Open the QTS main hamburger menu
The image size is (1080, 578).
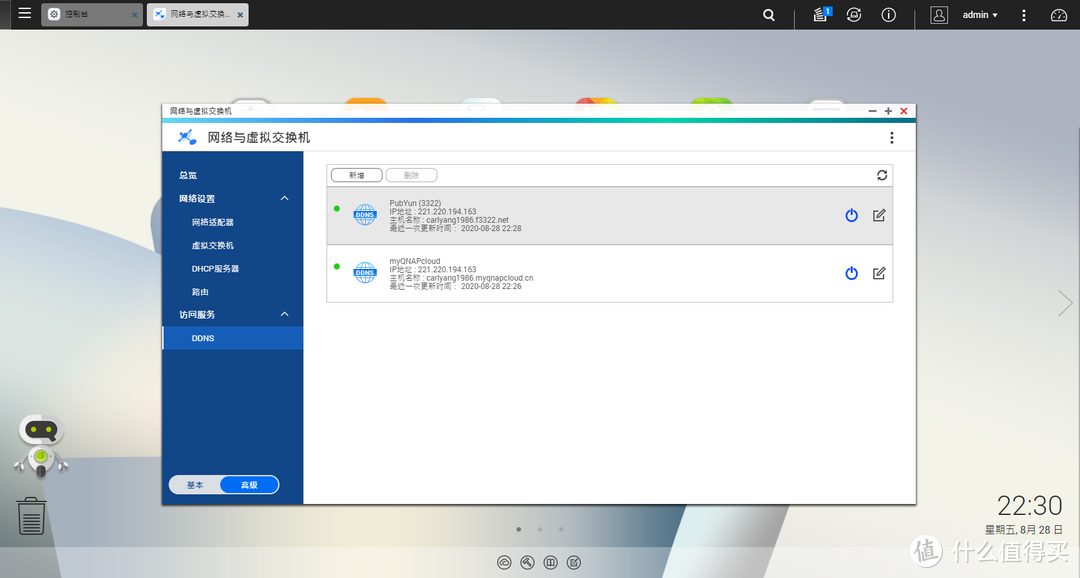click(x=25, y=13)
